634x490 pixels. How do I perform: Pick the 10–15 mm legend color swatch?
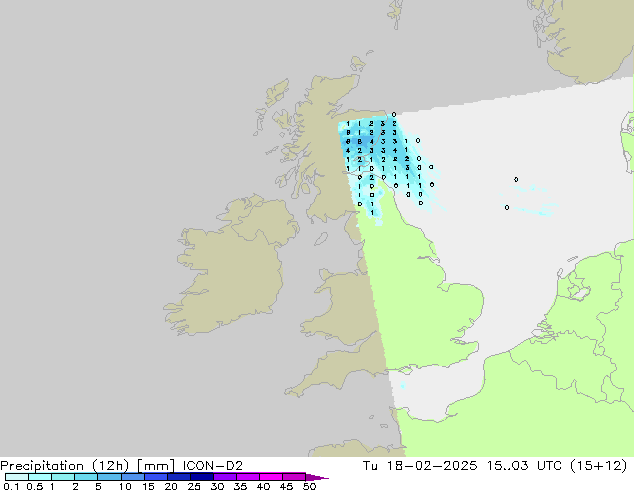pos(132,477)
